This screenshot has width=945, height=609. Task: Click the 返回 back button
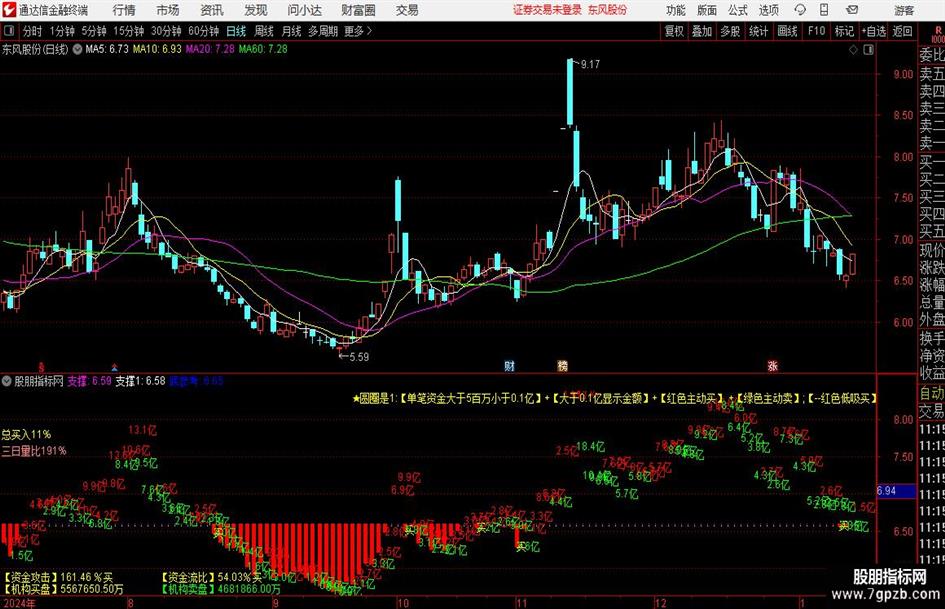coord(902,31)
